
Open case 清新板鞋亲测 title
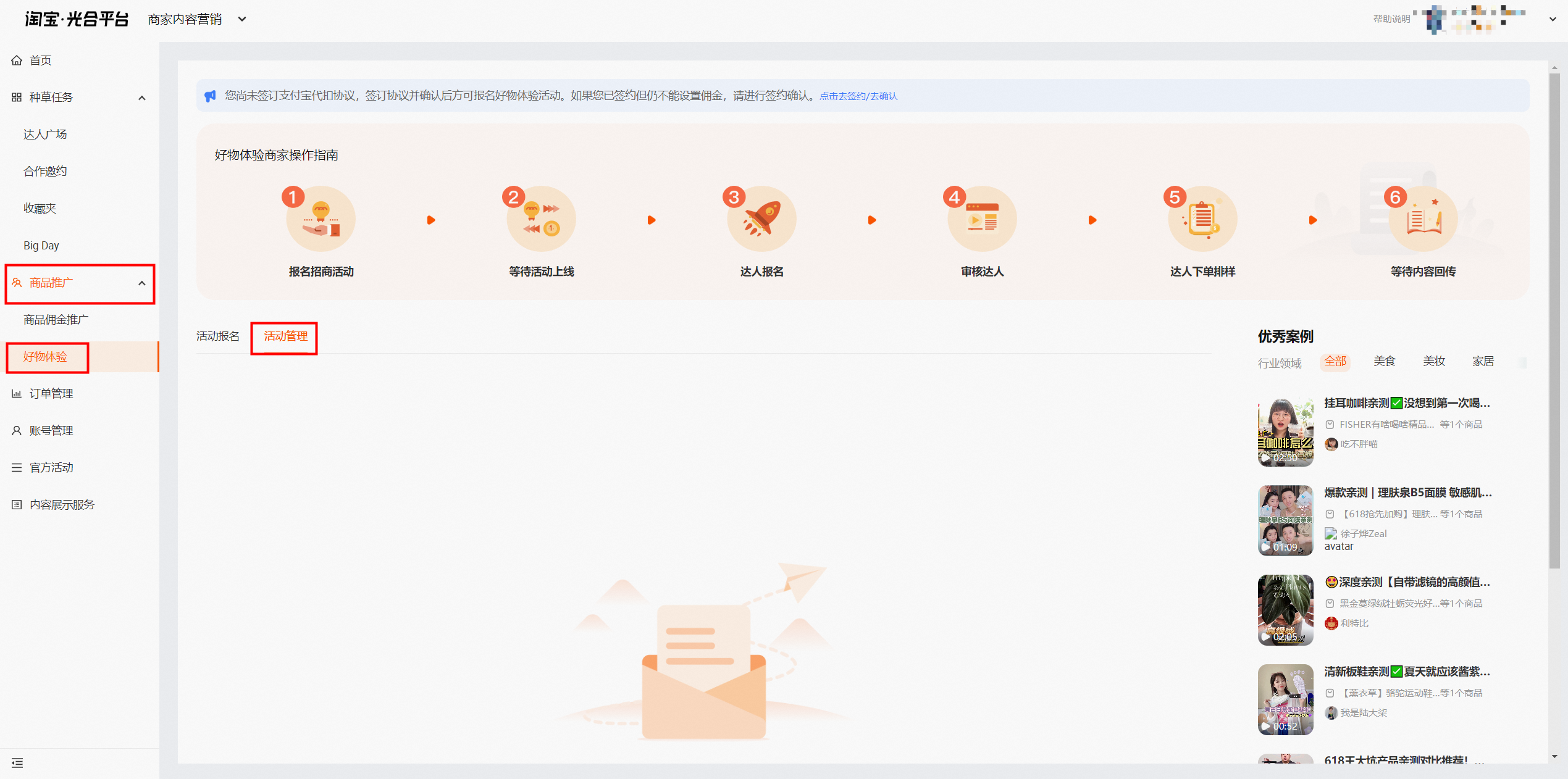coord(1407,672)
